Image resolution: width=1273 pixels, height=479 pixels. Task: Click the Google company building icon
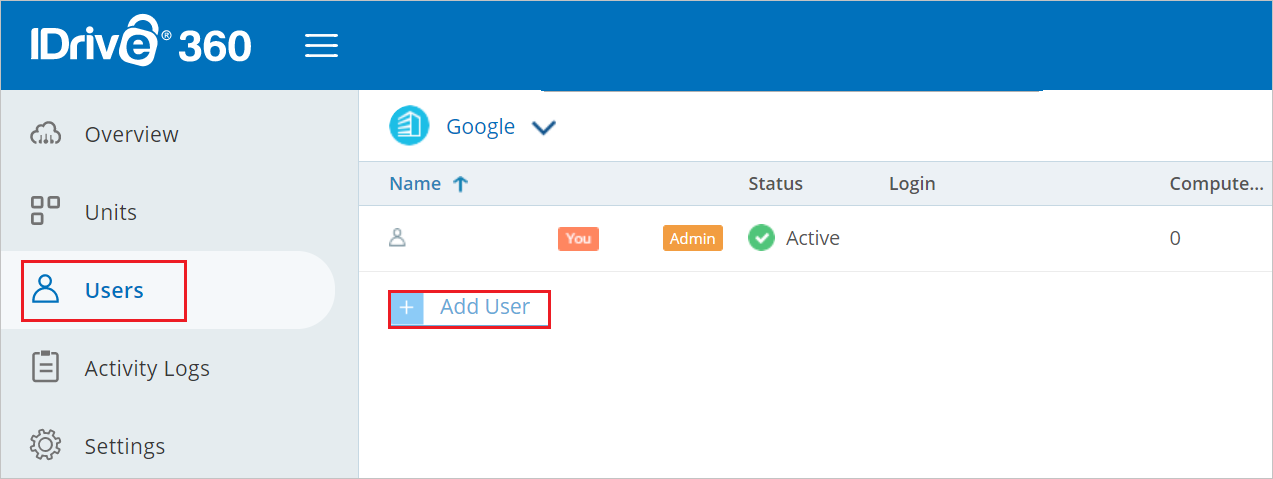point(408,126)
